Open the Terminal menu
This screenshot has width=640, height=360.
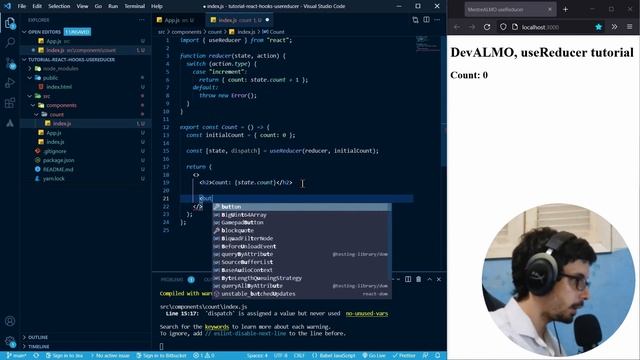coord(135,6)
